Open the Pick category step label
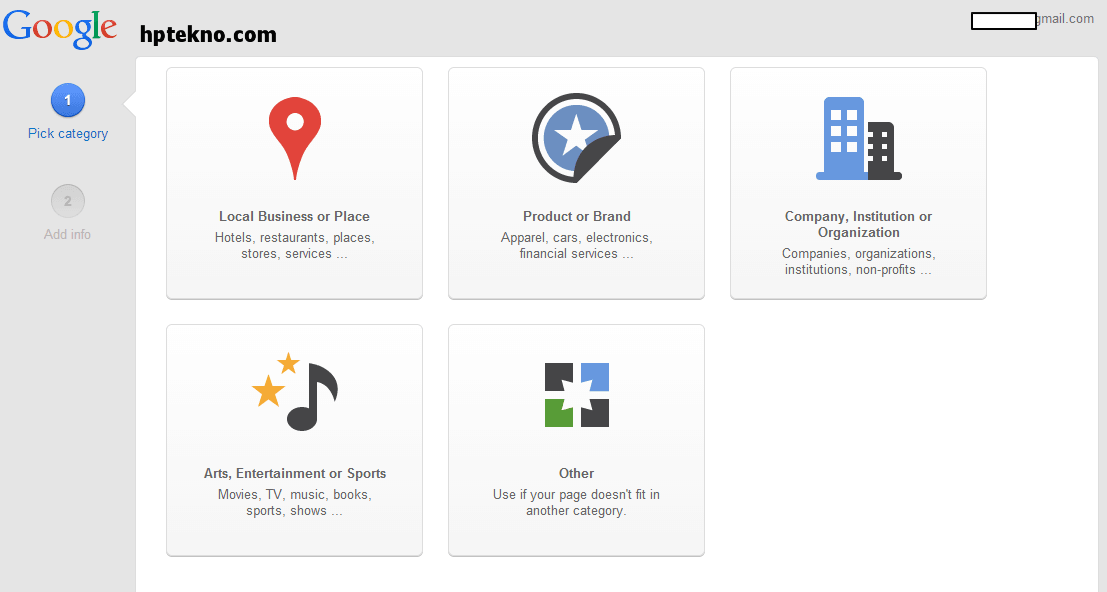This screenshot has height=592, width=1107. coord(68,133)
